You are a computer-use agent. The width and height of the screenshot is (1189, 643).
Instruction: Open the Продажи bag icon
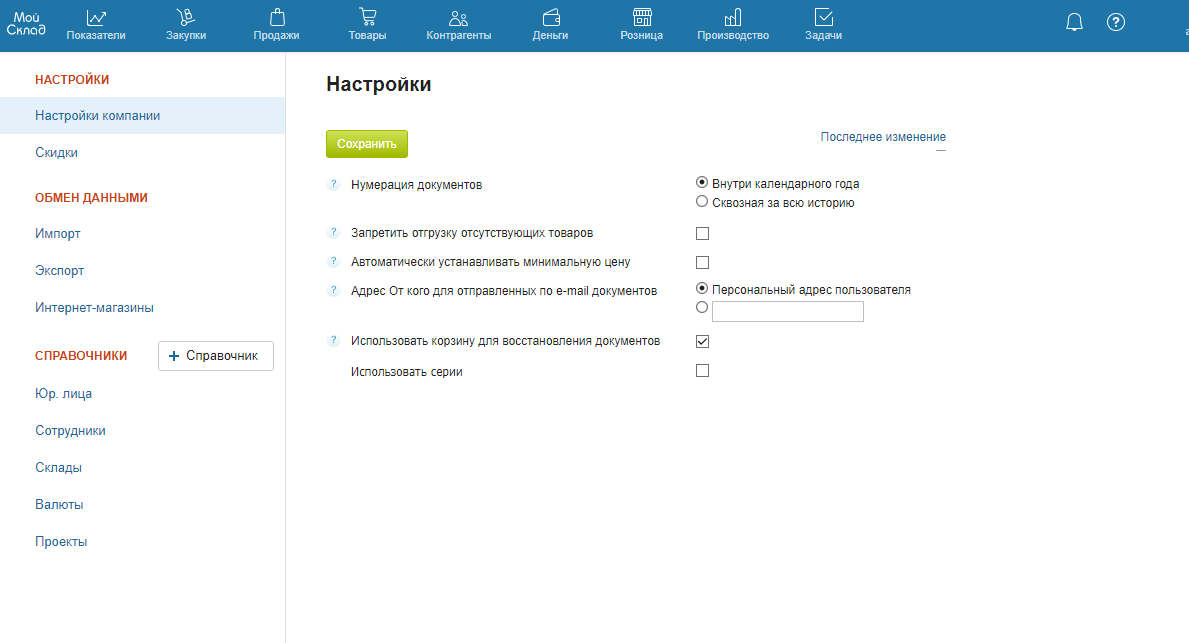(x=277, y=17)
